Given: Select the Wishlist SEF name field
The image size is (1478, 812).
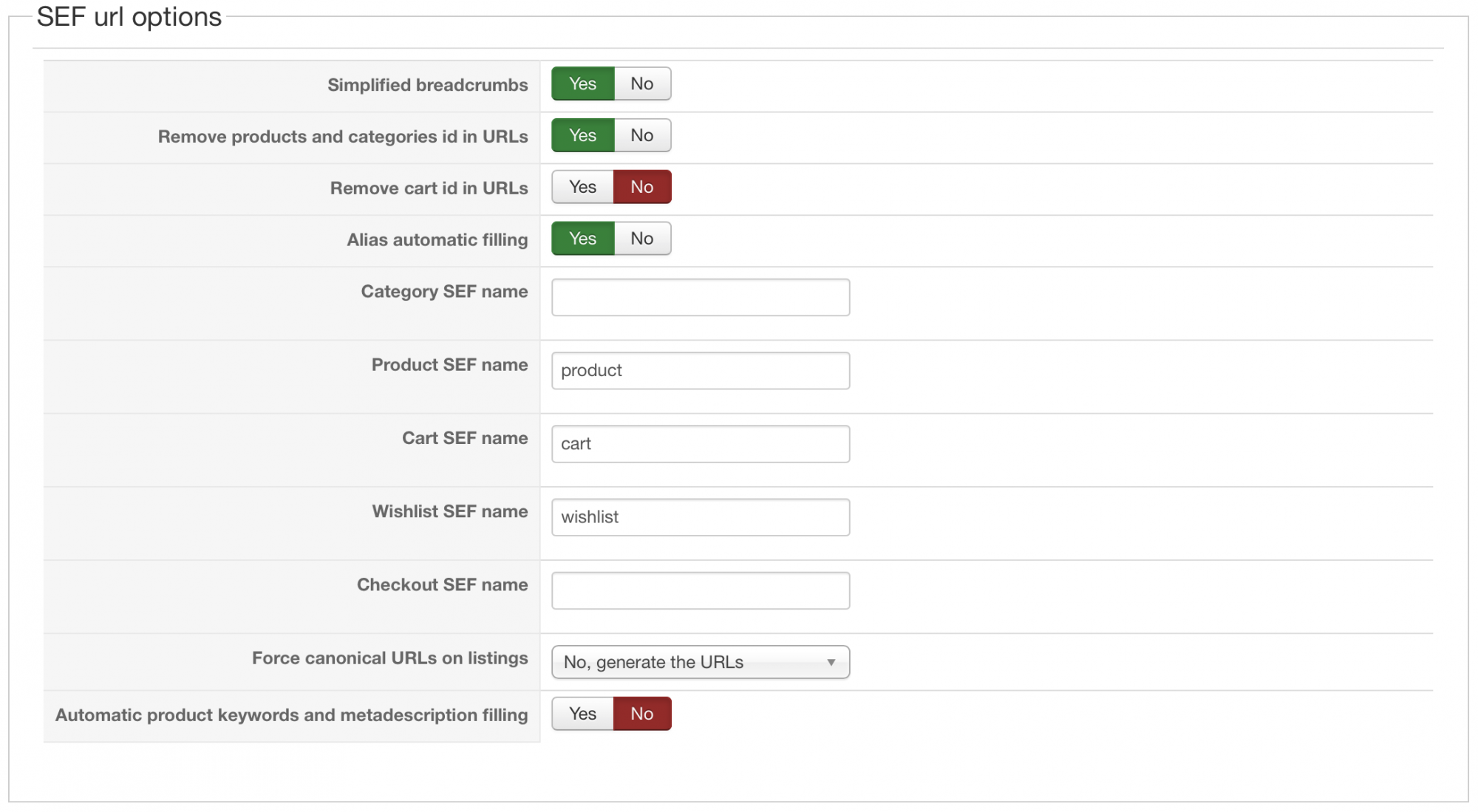Looking at the screenshot, I should click(x=700, y=517).
